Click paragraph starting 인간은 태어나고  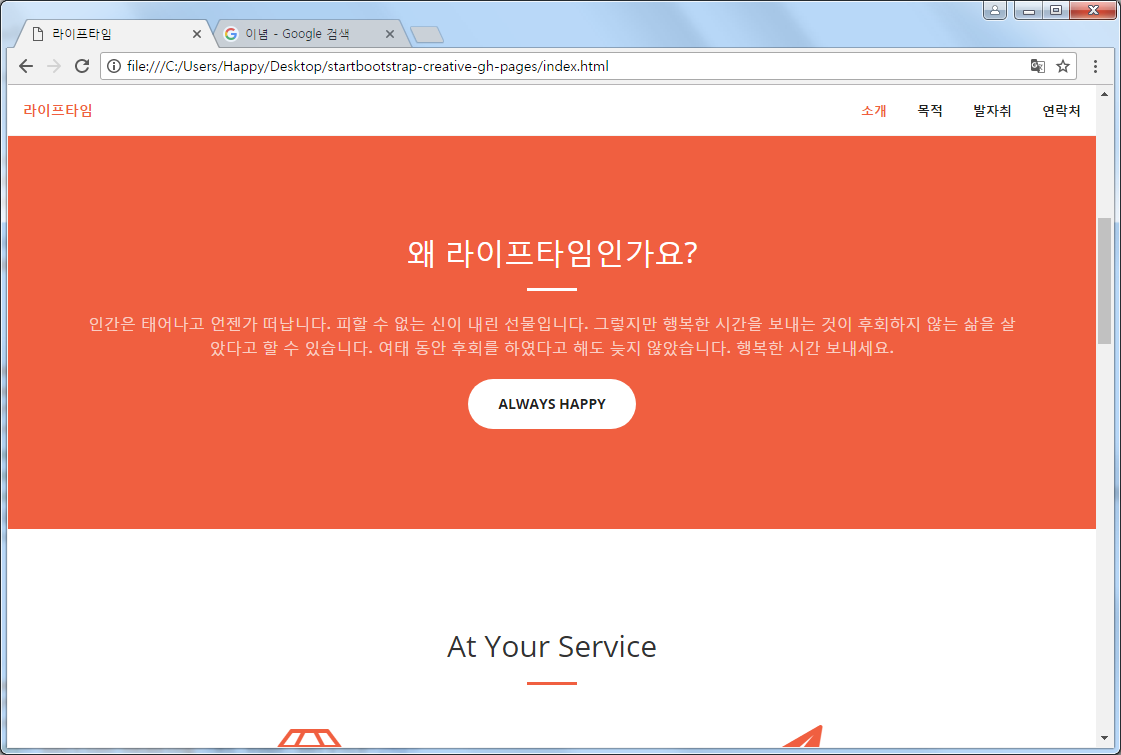[552, 336]
